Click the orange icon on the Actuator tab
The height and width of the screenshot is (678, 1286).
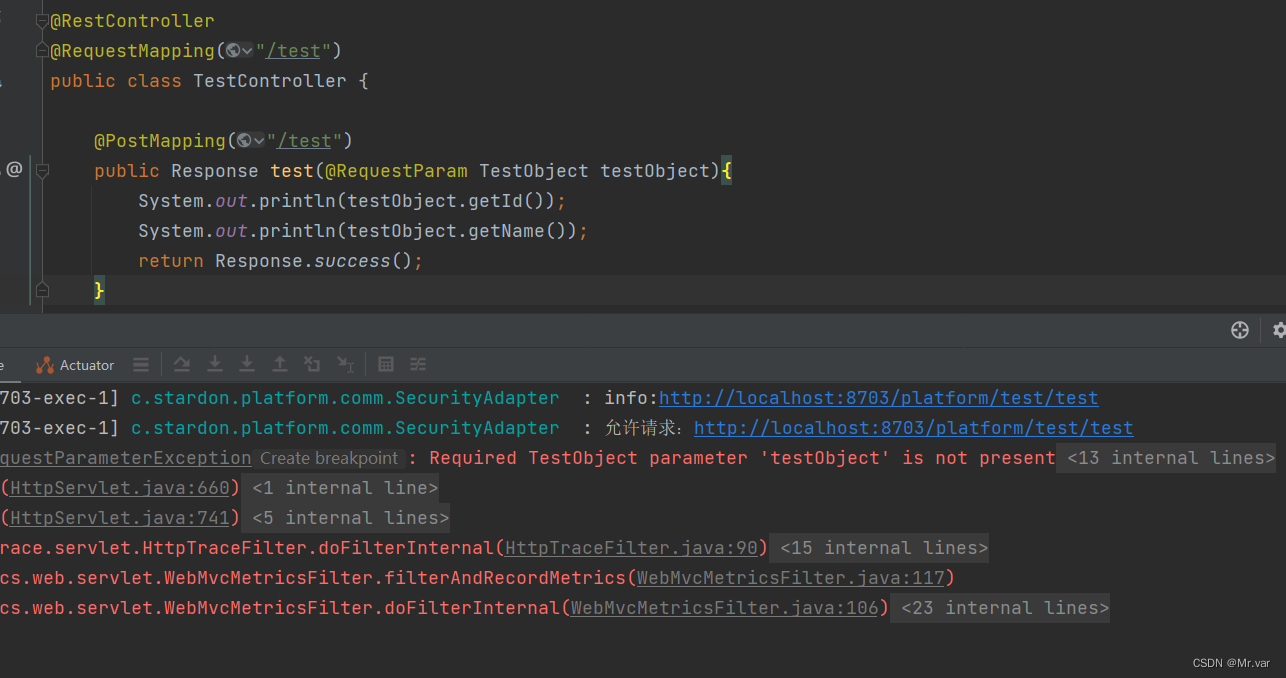click(x=45, y=364)
